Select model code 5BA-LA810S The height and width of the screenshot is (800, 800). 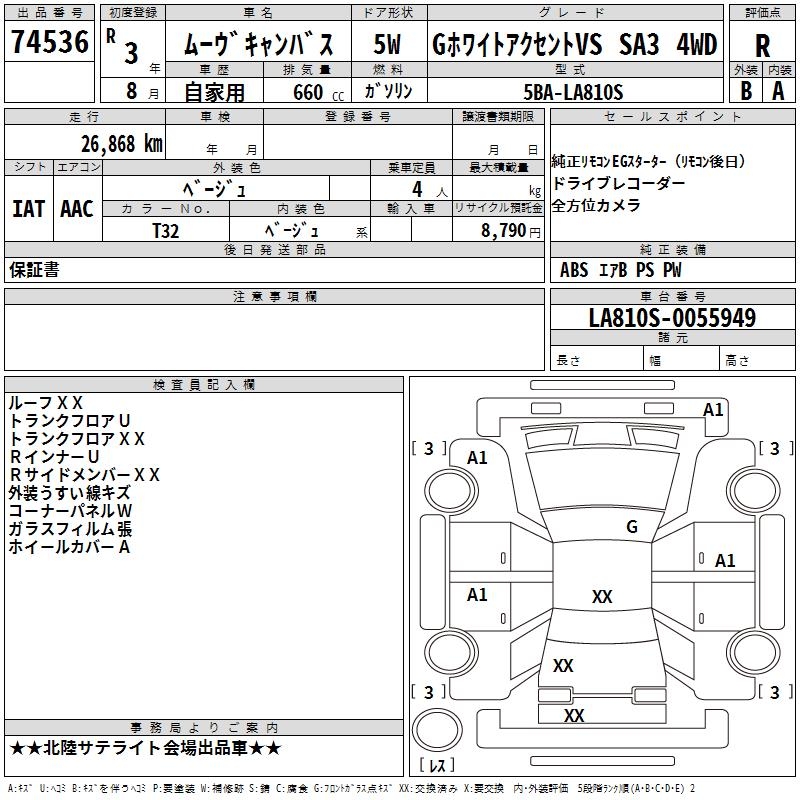(x=573, y=92)
